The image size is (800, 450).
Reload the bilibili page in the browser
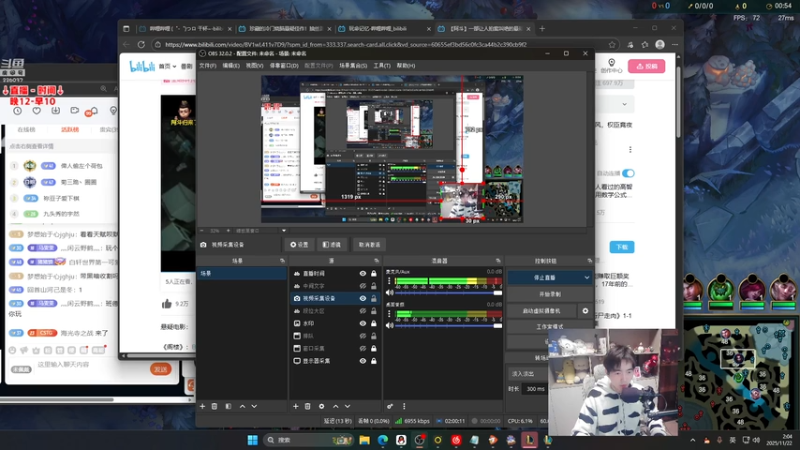141,45
